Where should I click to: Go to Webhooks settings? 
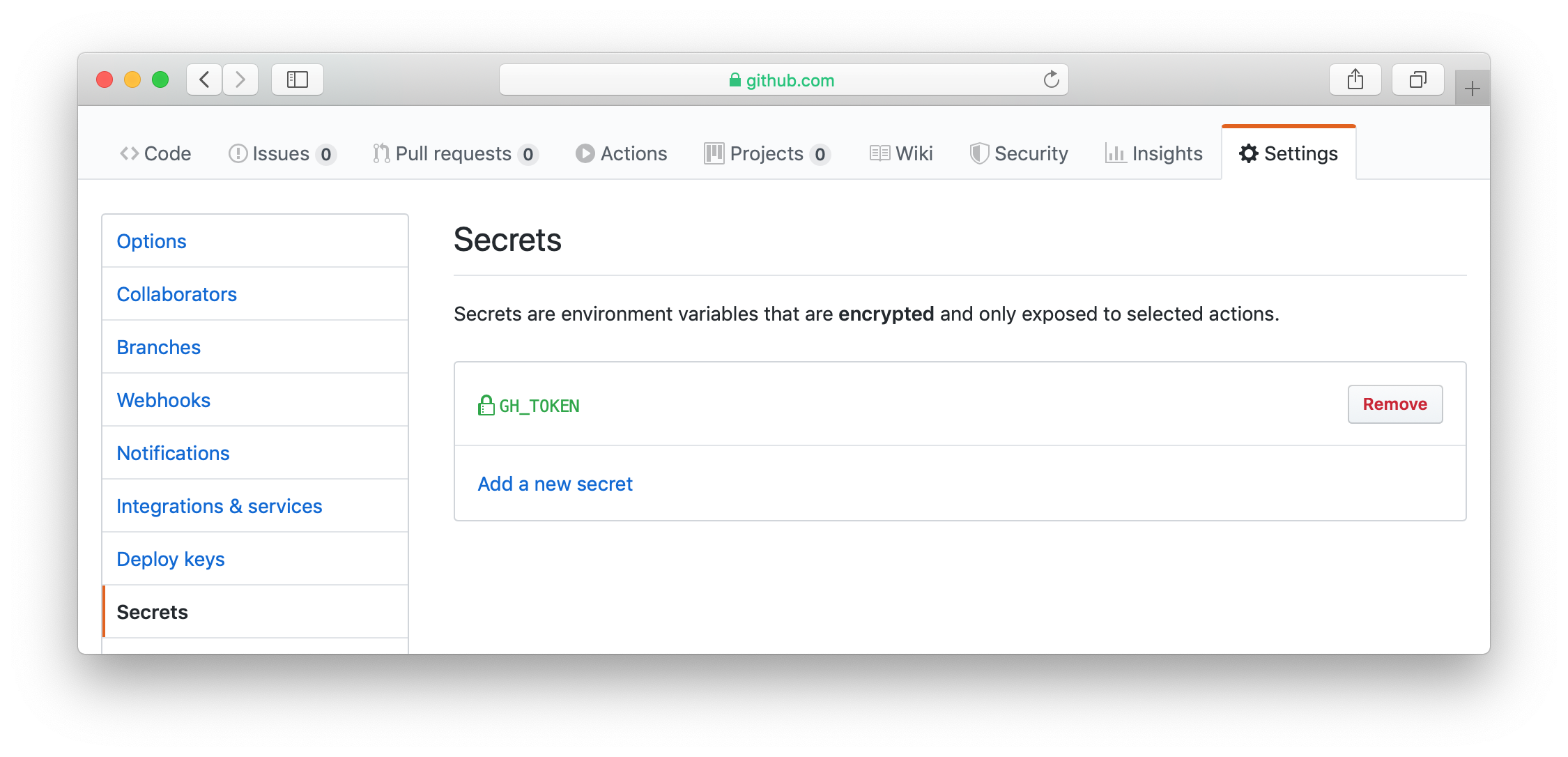[x=164, y=399]
